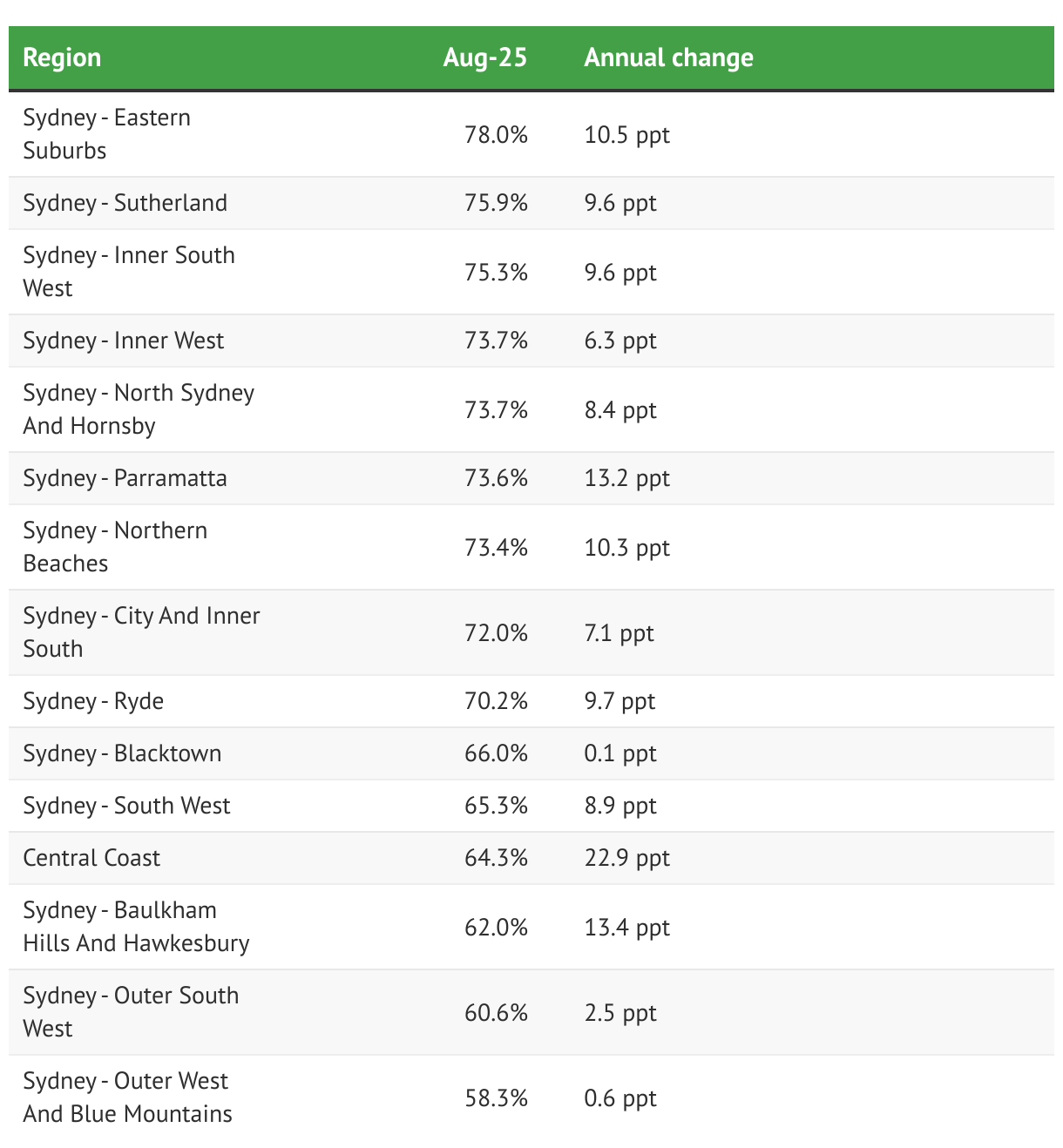1063x1148 pixels.
Task: Click 13.2 ppt in the Parramatta row
Action: 627,478
